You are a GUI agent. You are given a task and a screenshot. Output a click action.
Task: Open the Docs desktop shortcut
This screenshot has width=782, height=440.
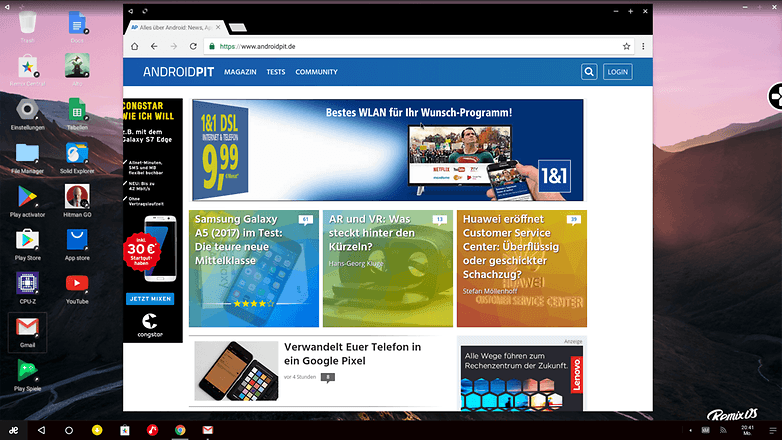77,23
